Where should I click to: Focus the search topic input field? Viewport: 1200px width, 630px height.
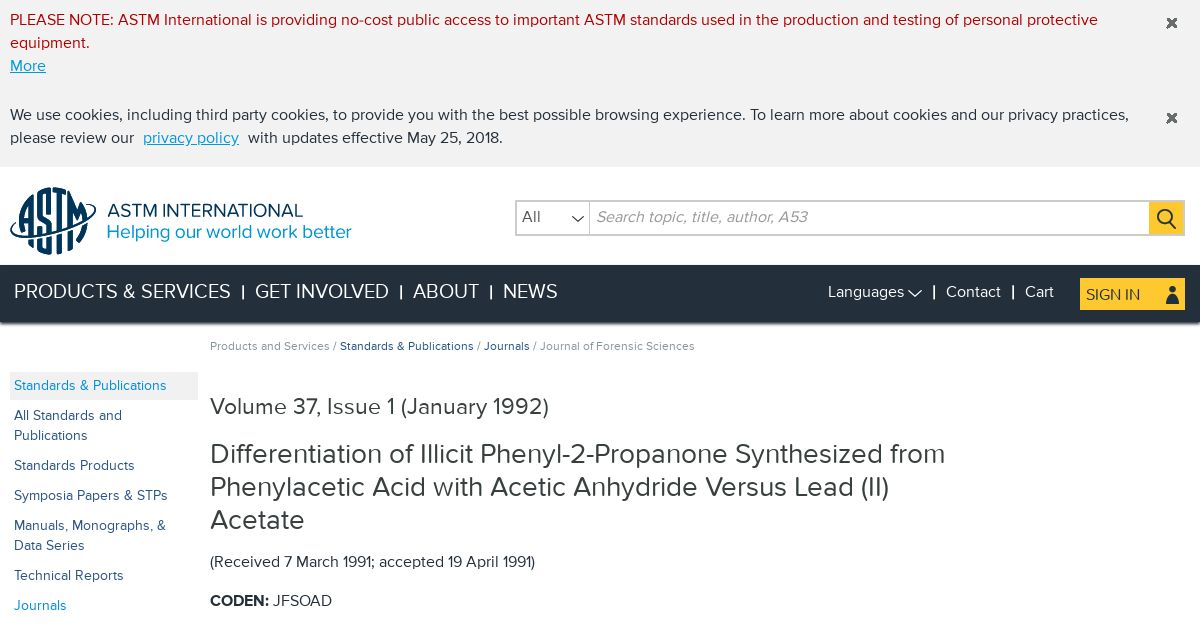tap(869, 218)
